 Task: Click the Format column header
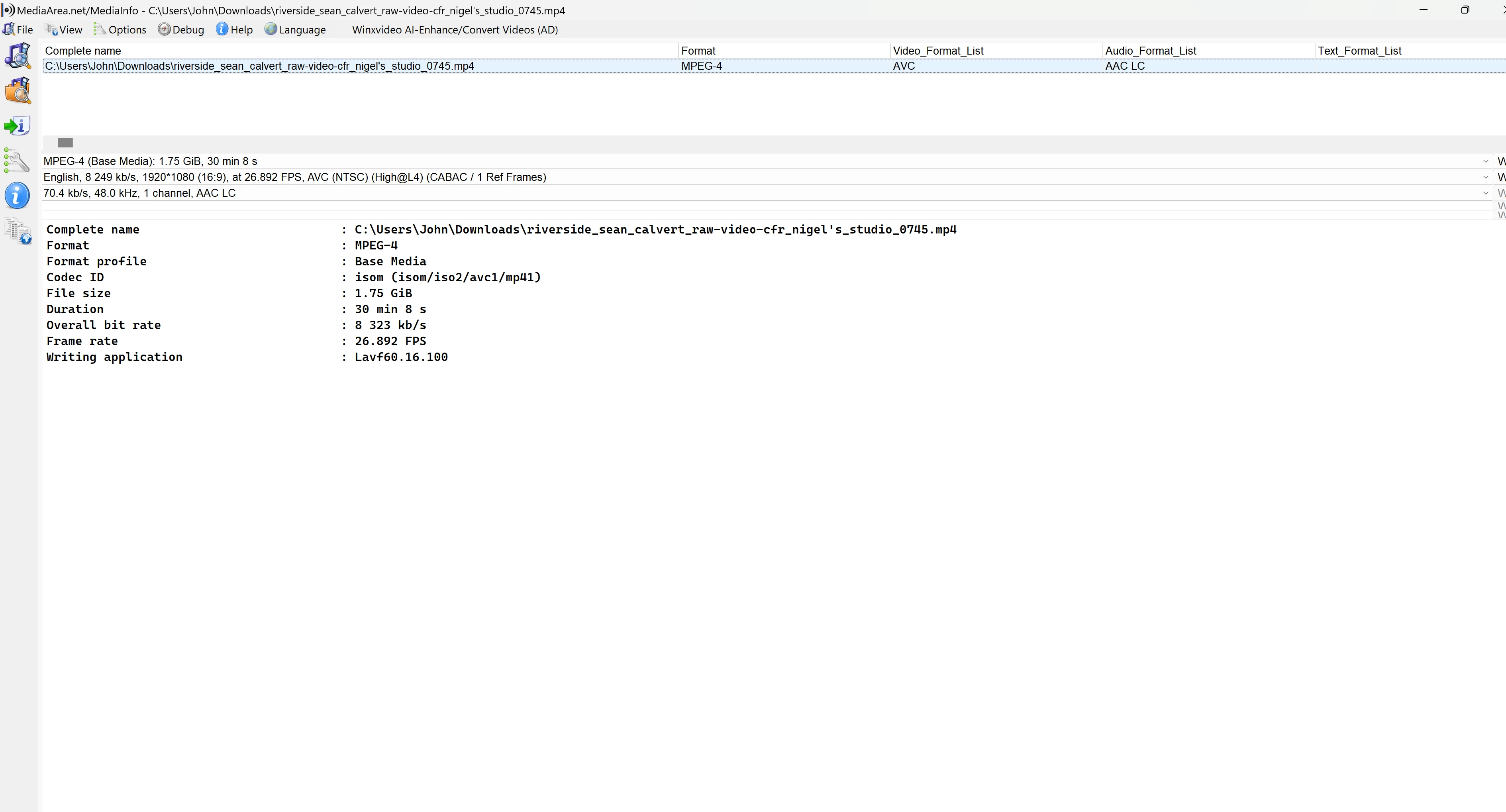click(x=698, y=51)
